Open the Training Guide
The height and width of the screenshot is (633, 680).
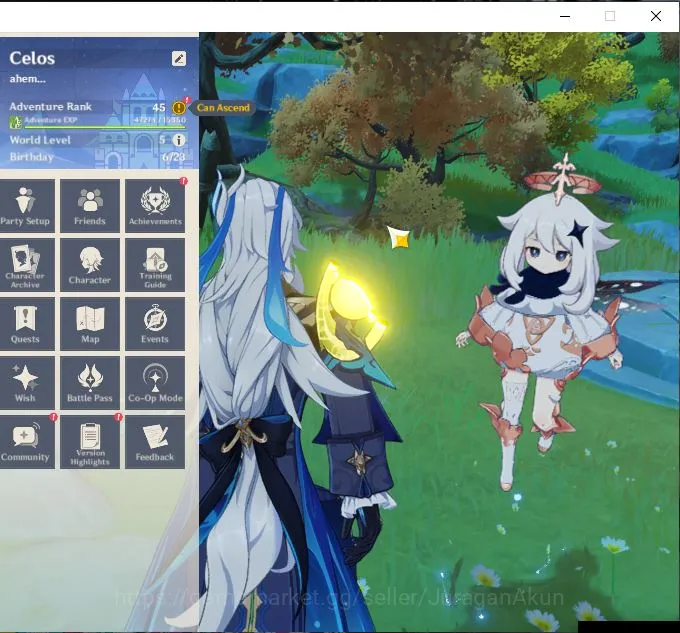coord(155,265)
